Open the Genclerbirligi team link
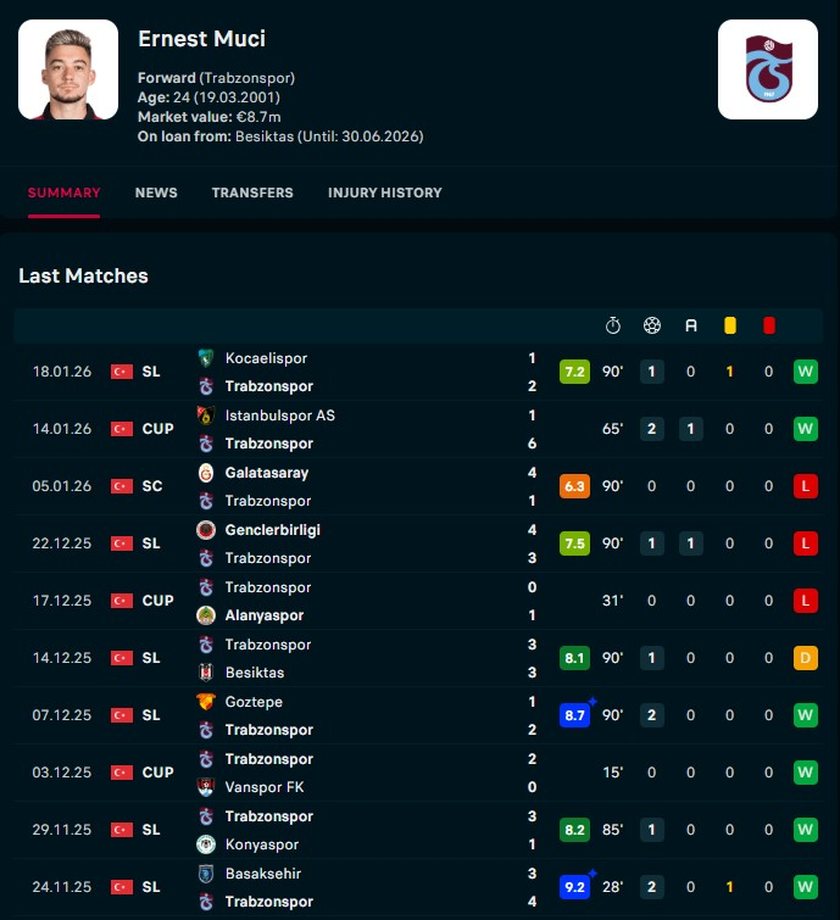Viewport: 840px width, 920px height. tap(272, 530)
